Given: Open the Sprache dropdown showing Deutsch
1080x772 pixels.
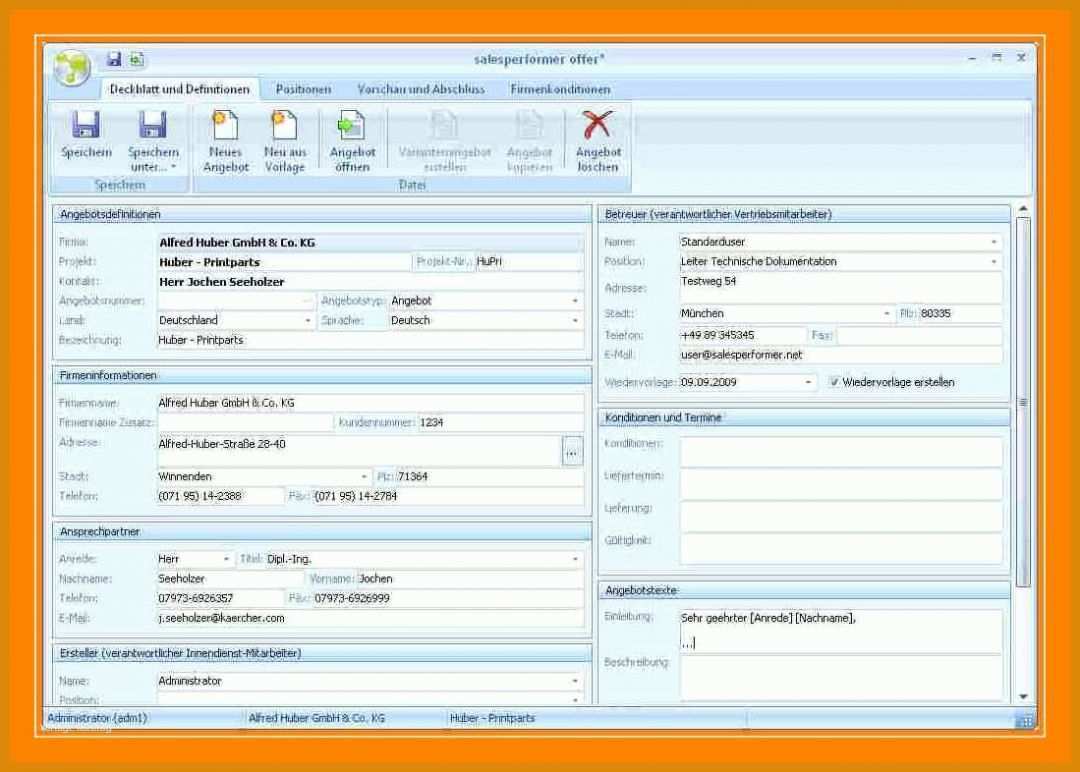Looking at the screenshot, I should click(574, 320).
